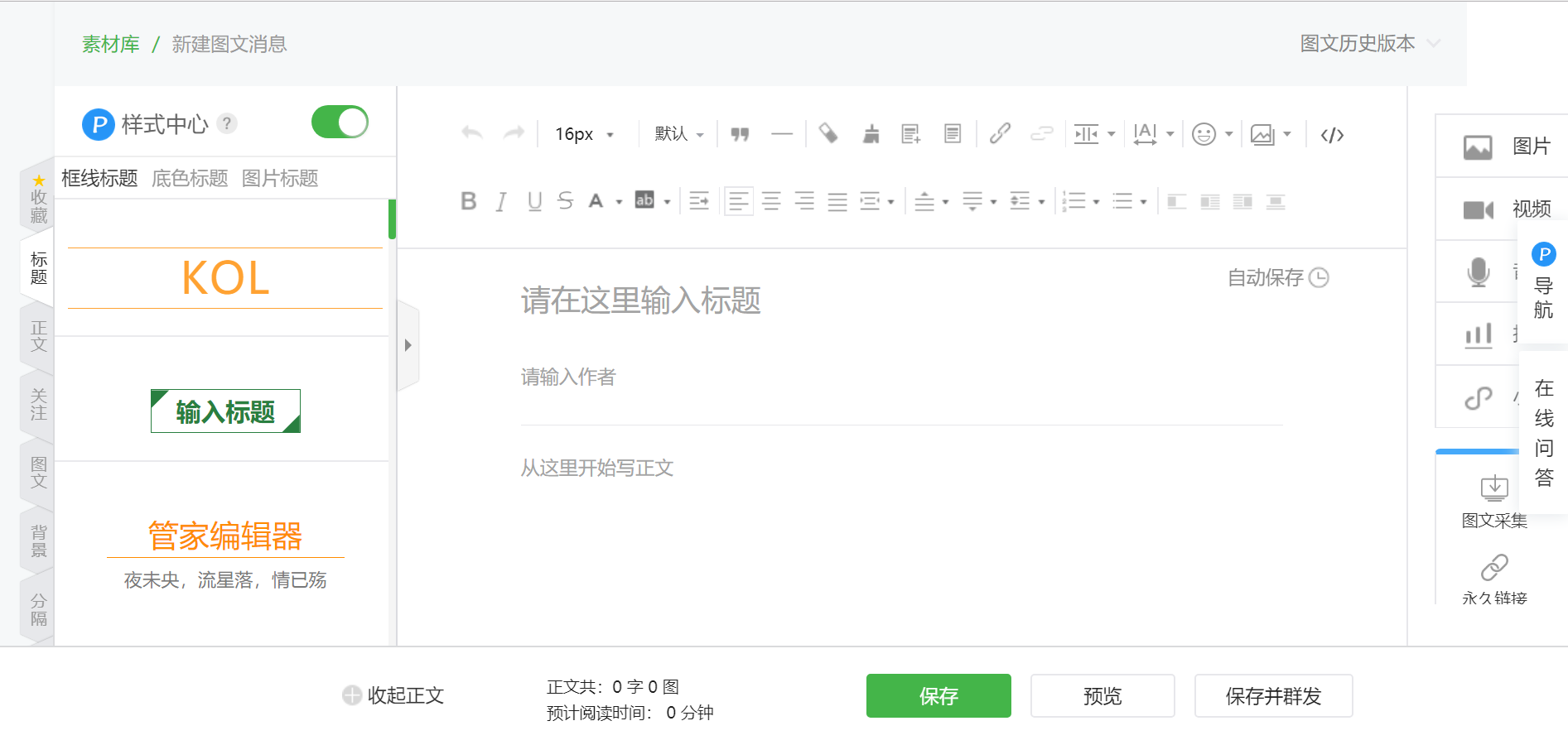Open the 正文 side tab
Viewport: 1568px width, 745px height.
click(x=38, y=336)
